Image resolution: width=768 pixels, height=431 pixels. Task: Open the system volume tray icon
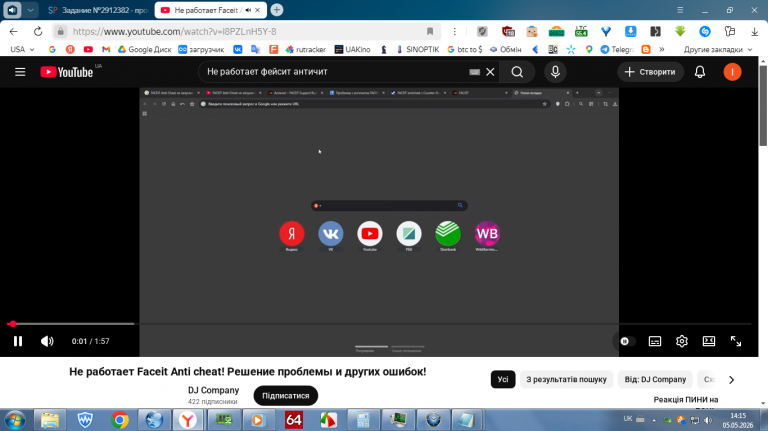tap(708, 420)
